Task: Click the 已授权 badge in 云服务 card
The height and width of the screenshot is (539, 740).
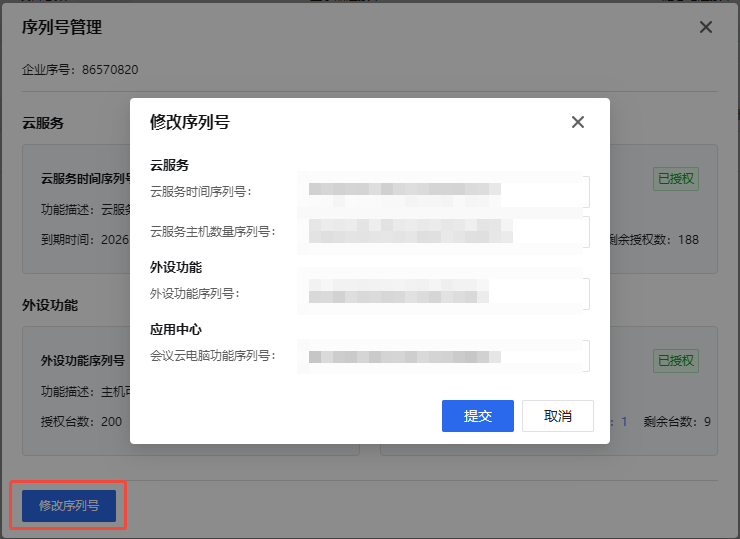Action: pyautogui.click(x=676, y=179)
